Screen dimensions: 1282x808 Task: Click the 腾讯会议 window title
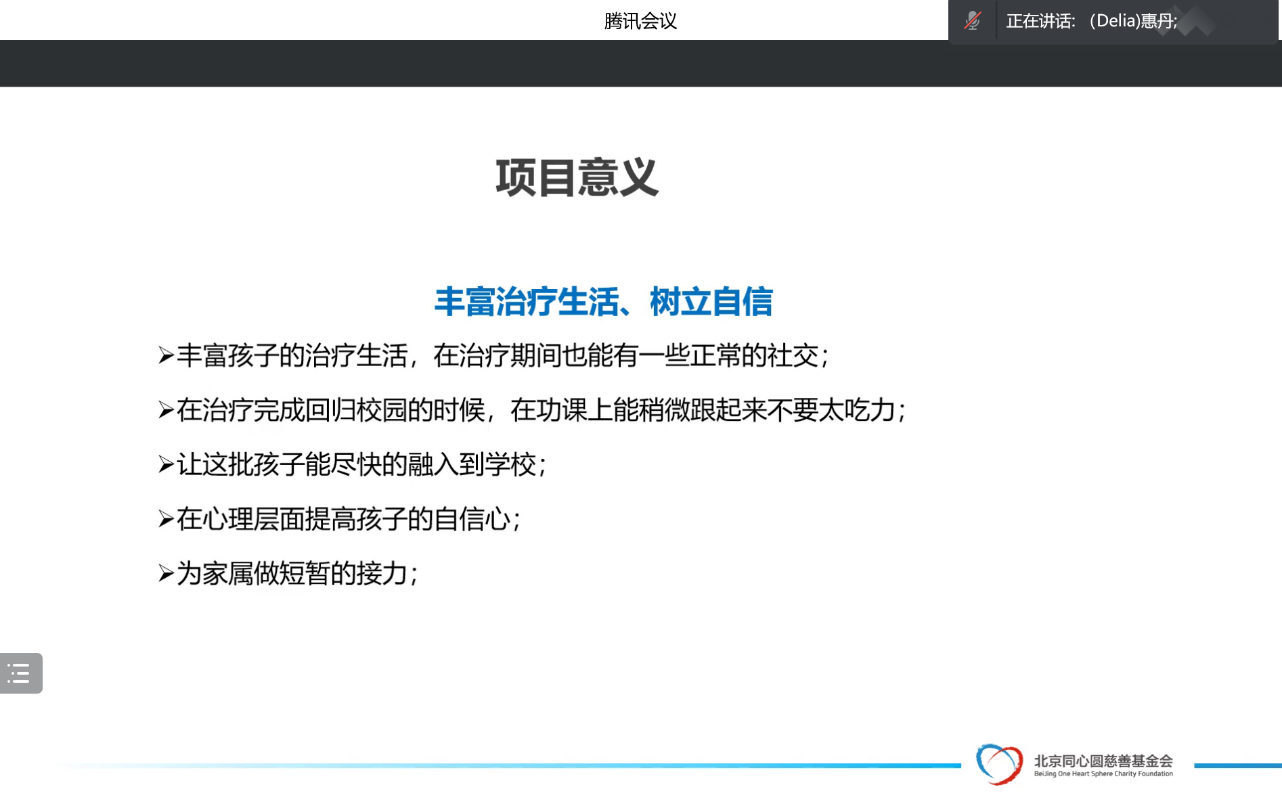(x=640, y=21)
